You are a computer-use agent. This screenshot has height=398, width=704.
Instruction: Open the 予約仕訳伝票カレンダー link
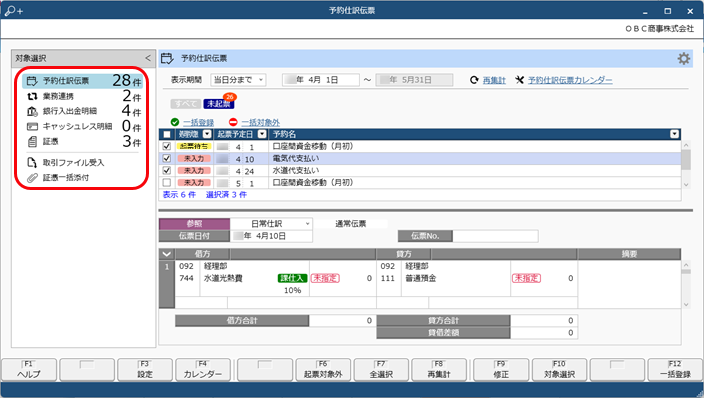tap(570, 80)
